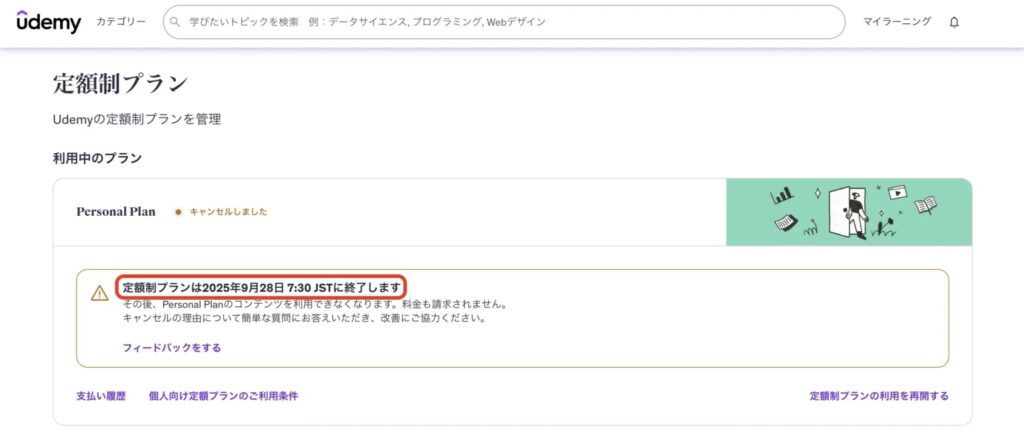This screenshot has height=447, width=1024.
Task: Open the フィードバックをする link
Action: 171,348
